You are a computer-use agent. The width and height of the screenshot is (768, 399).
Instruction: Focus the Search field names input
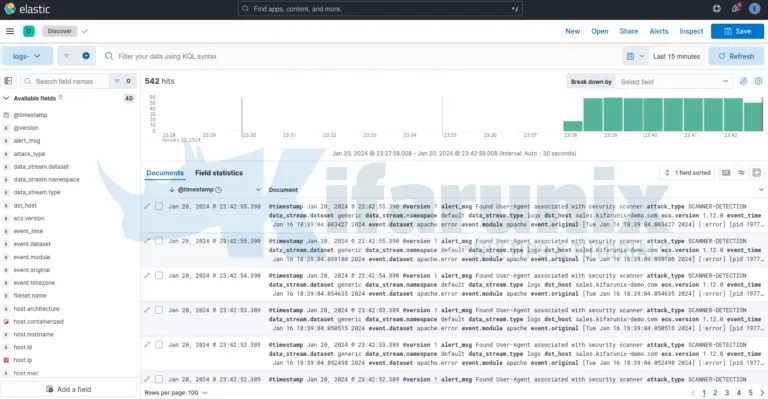65,81
